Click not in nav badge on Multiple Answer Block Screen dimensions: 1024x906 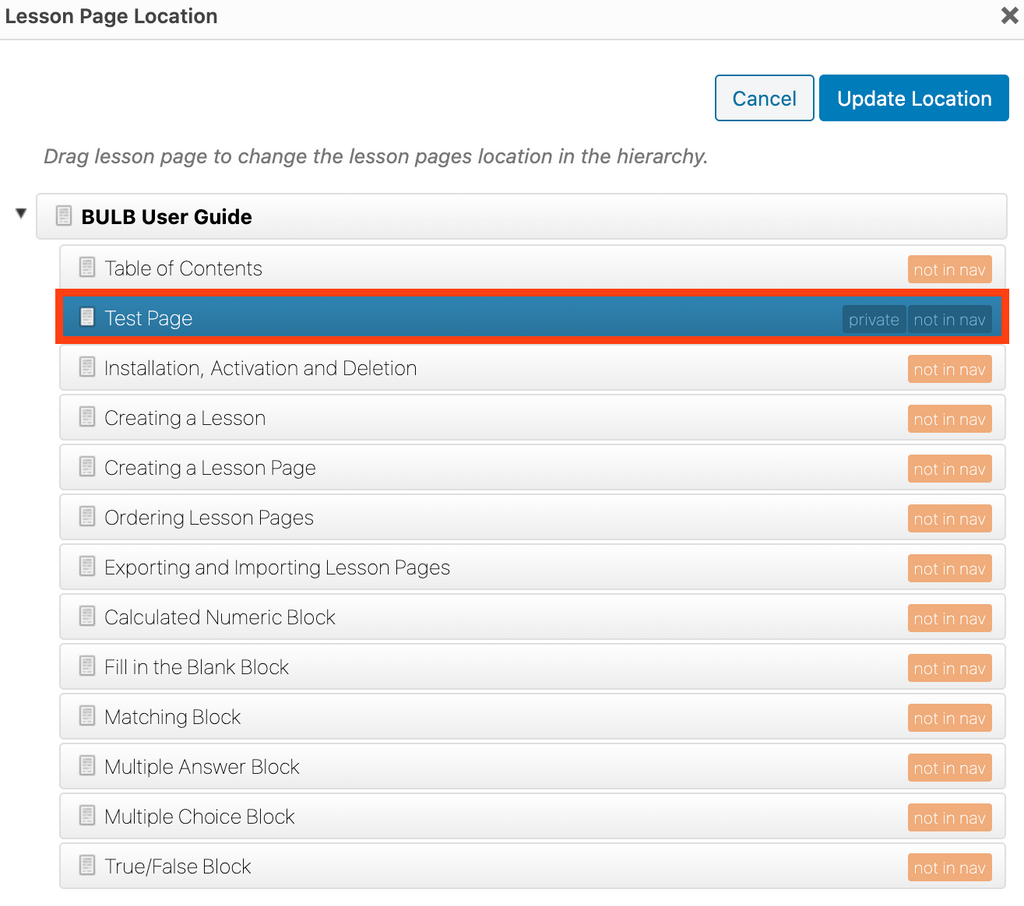point(950,768)
